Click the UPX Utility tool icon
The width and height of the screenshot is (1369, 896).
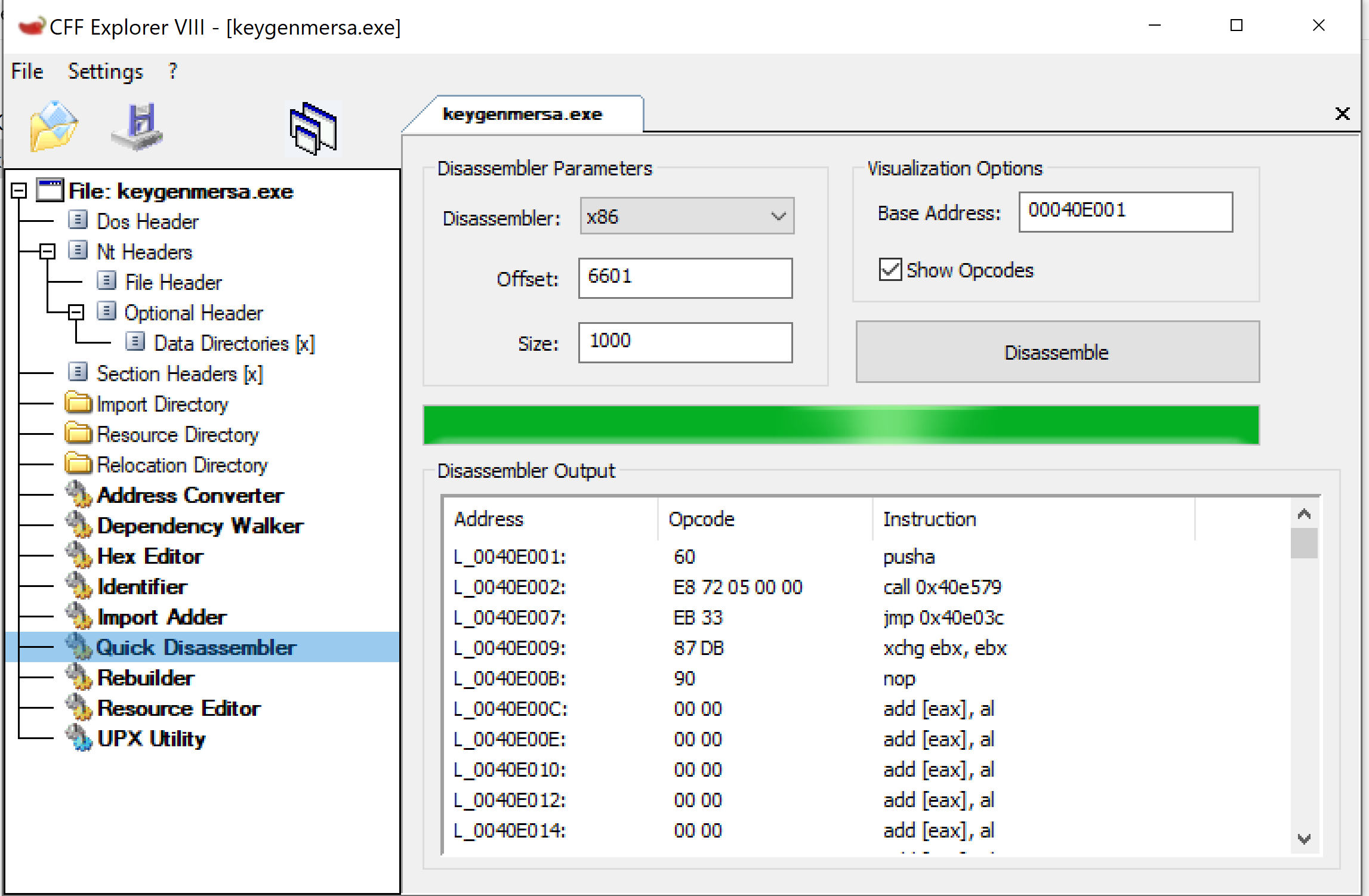coord(79,737)
